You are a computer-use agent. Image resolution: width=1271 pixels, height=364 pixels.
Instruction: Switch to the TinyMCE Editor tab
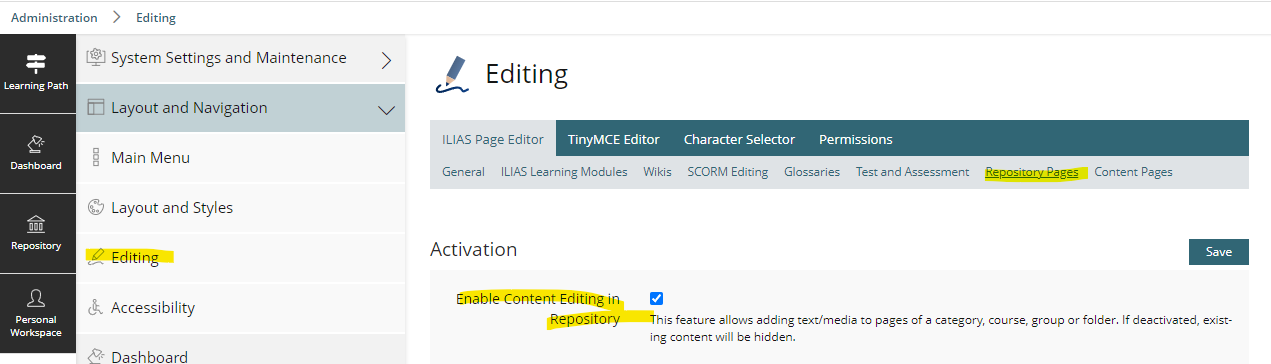(x=614, y=139)
